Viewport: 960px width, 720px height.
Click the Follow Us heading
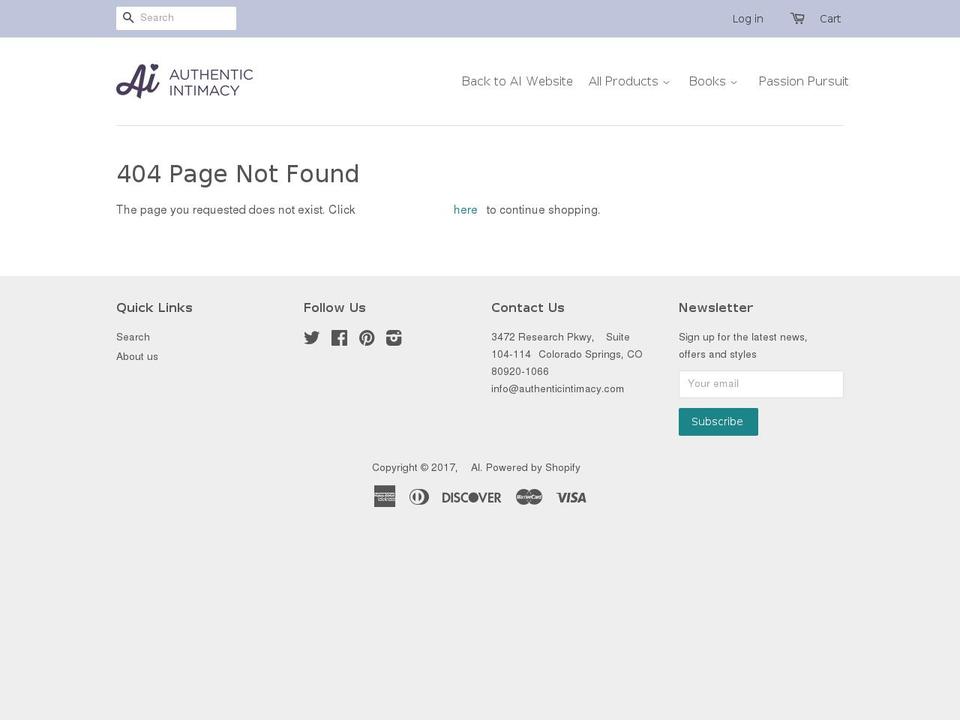point(334,308)
